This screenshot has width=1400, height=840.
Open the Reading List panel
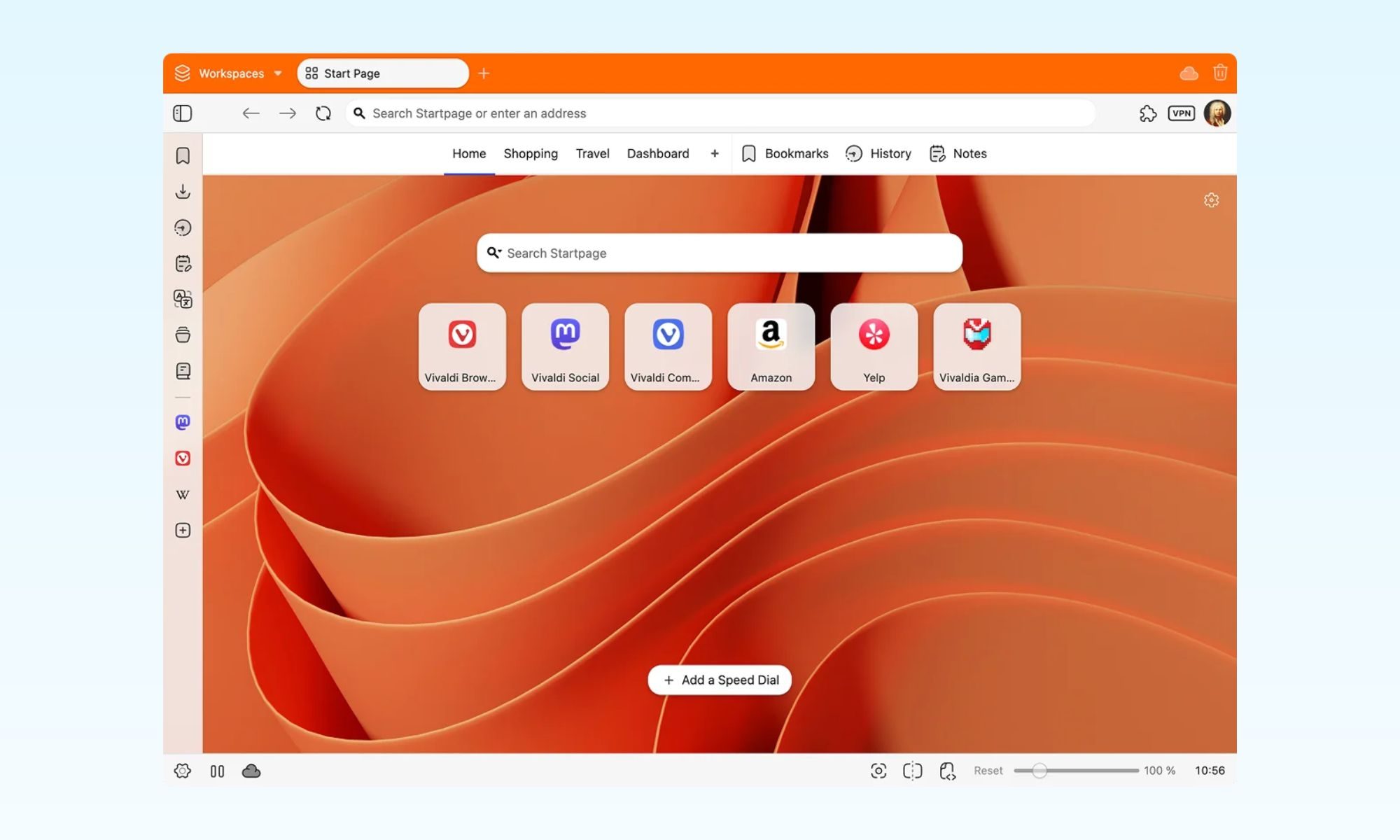[183, 371]
